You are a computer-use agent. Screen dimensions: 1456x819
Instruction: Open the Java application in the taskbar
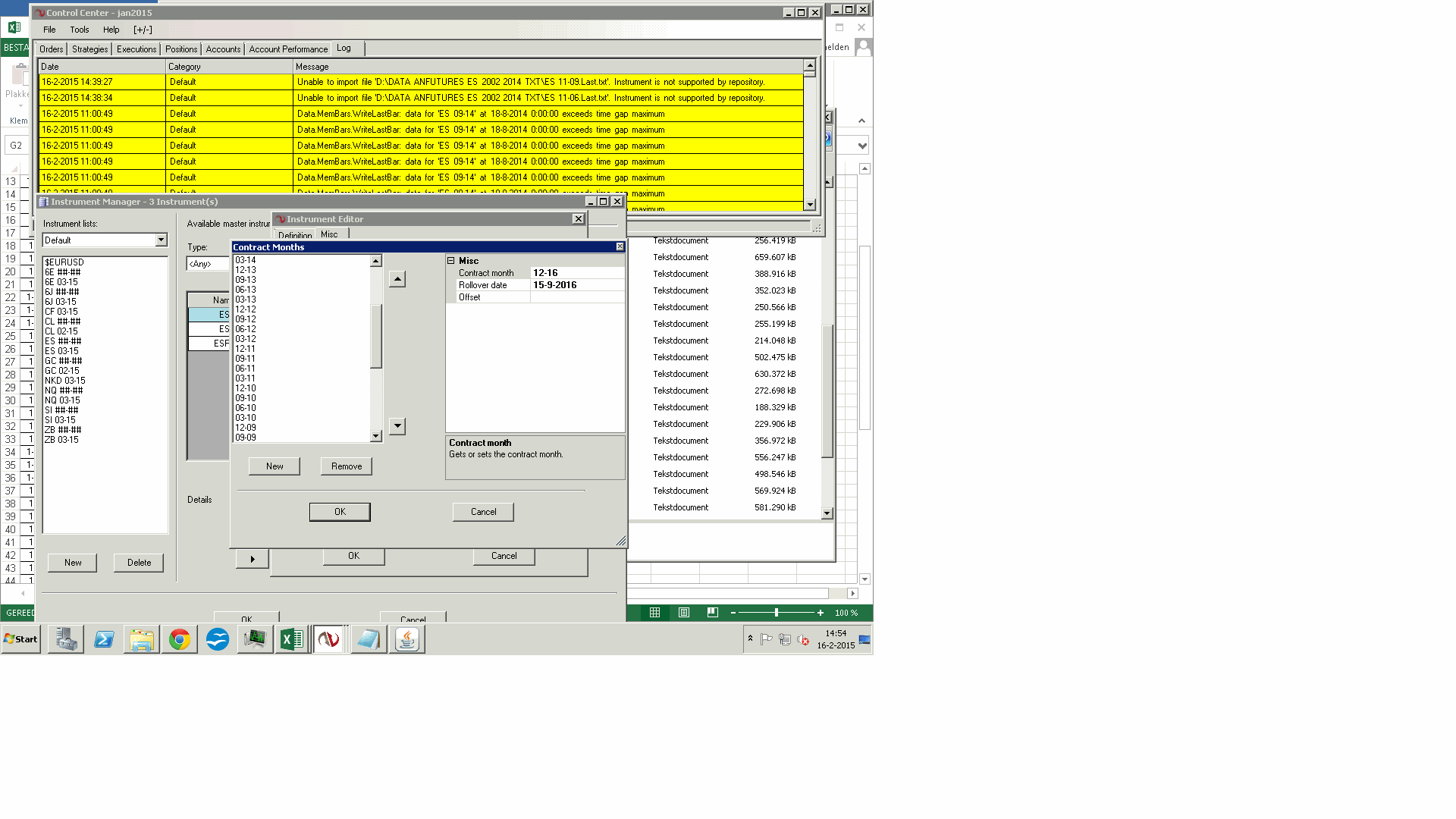coord(407,639)
